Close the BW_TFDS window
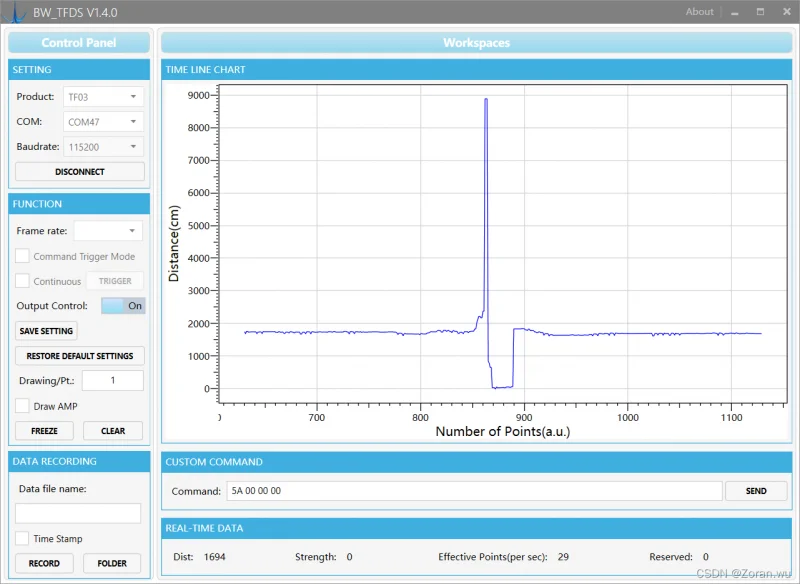The image size is (800, 584). pyautogui.click(x=785, y=12)
